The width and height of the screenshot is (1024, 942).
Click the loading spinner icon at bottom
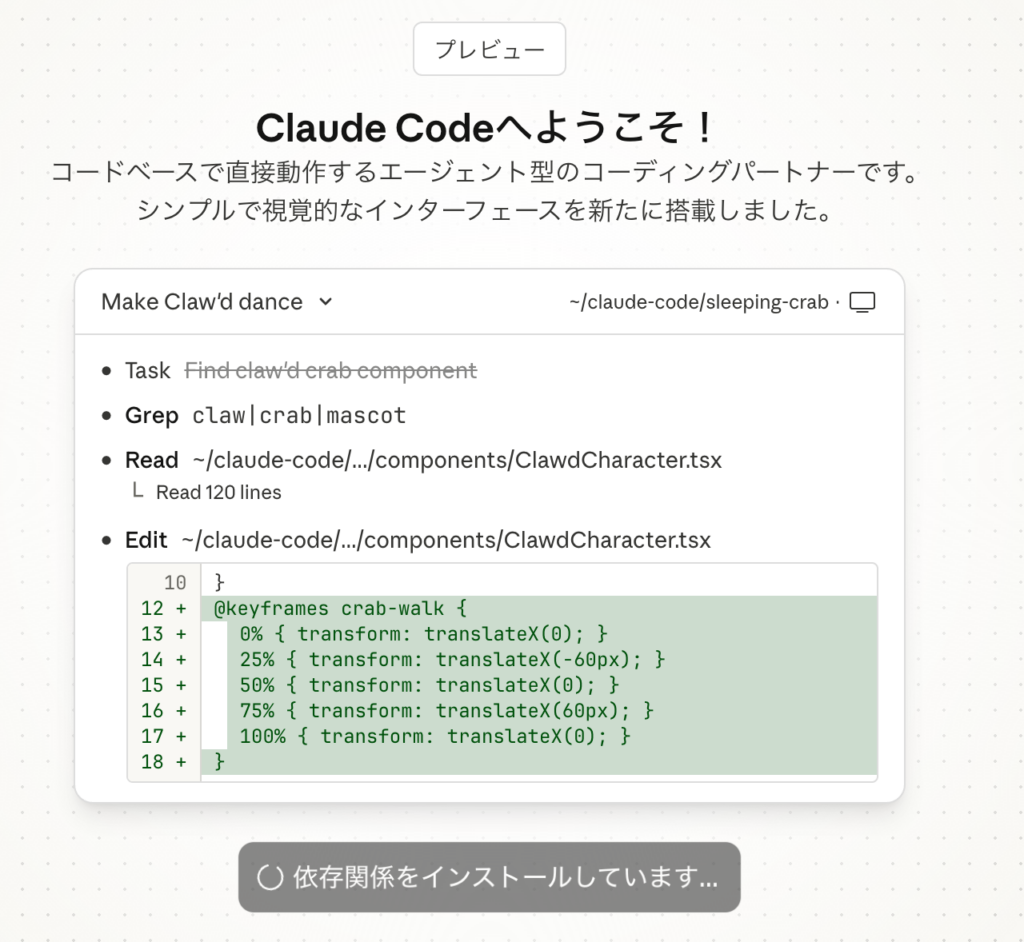(x=270, y=878)
